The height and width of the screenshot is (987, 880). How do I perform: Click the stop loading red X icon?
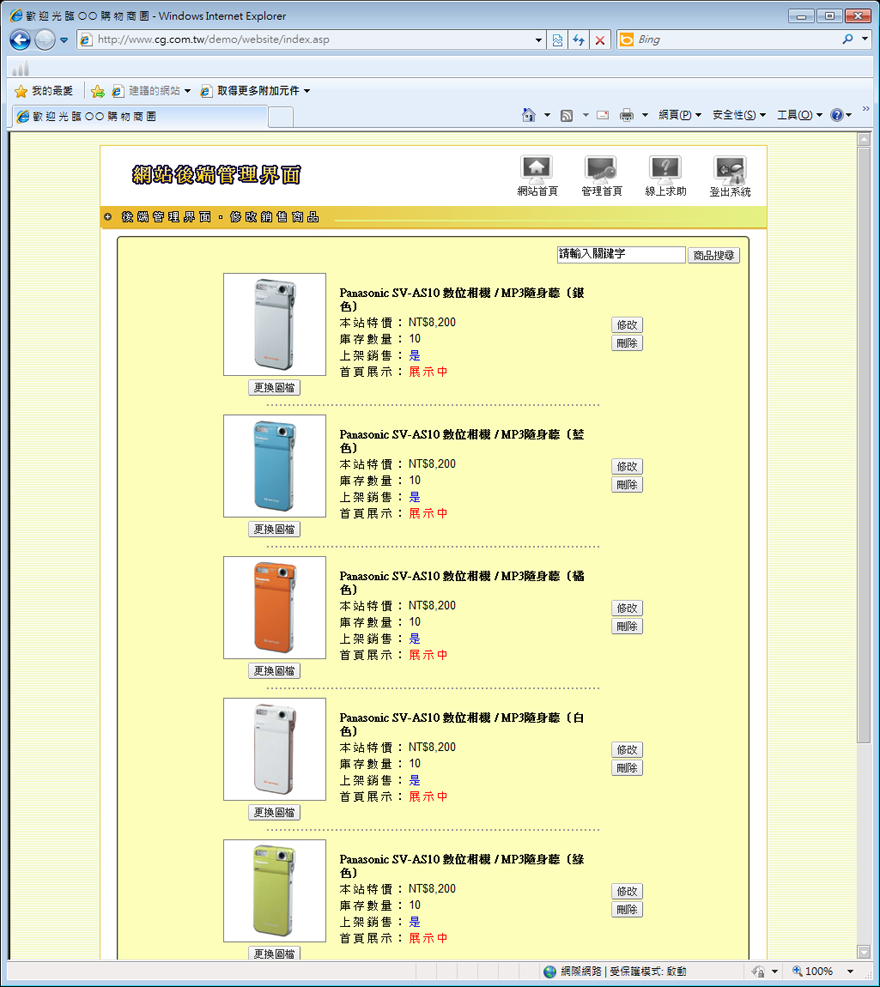pos(600,40)
